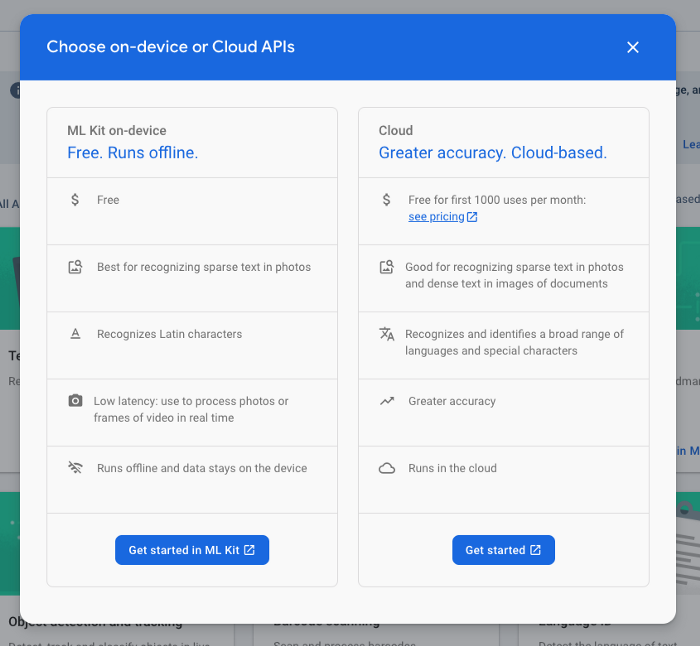Screen dimensions: 700x646
Task: Click 'Runs offline and data stays on the device'
Action: (x=202, y=468)
